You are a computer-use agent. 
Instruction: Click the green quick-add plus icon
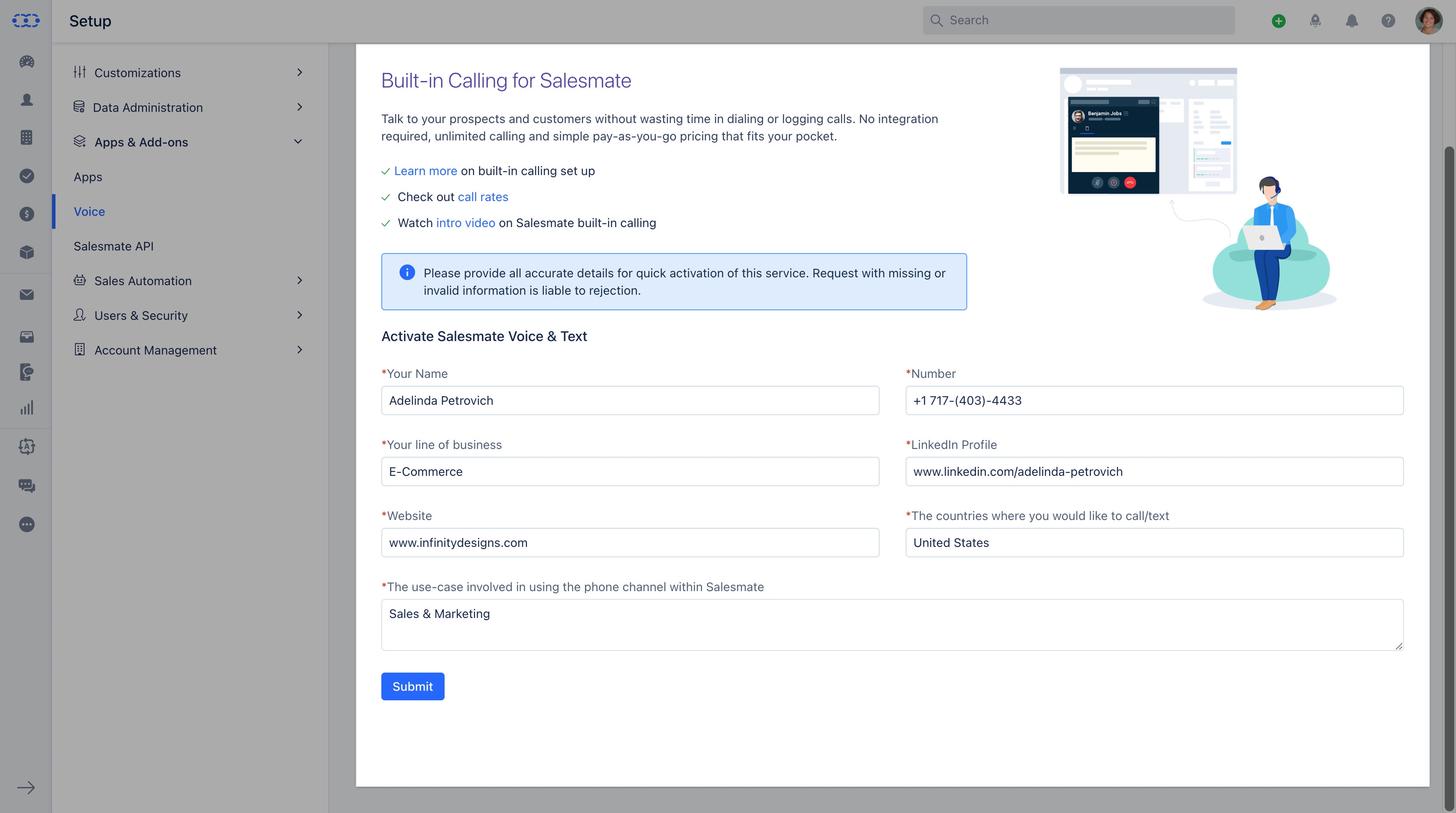point(1278,21)
